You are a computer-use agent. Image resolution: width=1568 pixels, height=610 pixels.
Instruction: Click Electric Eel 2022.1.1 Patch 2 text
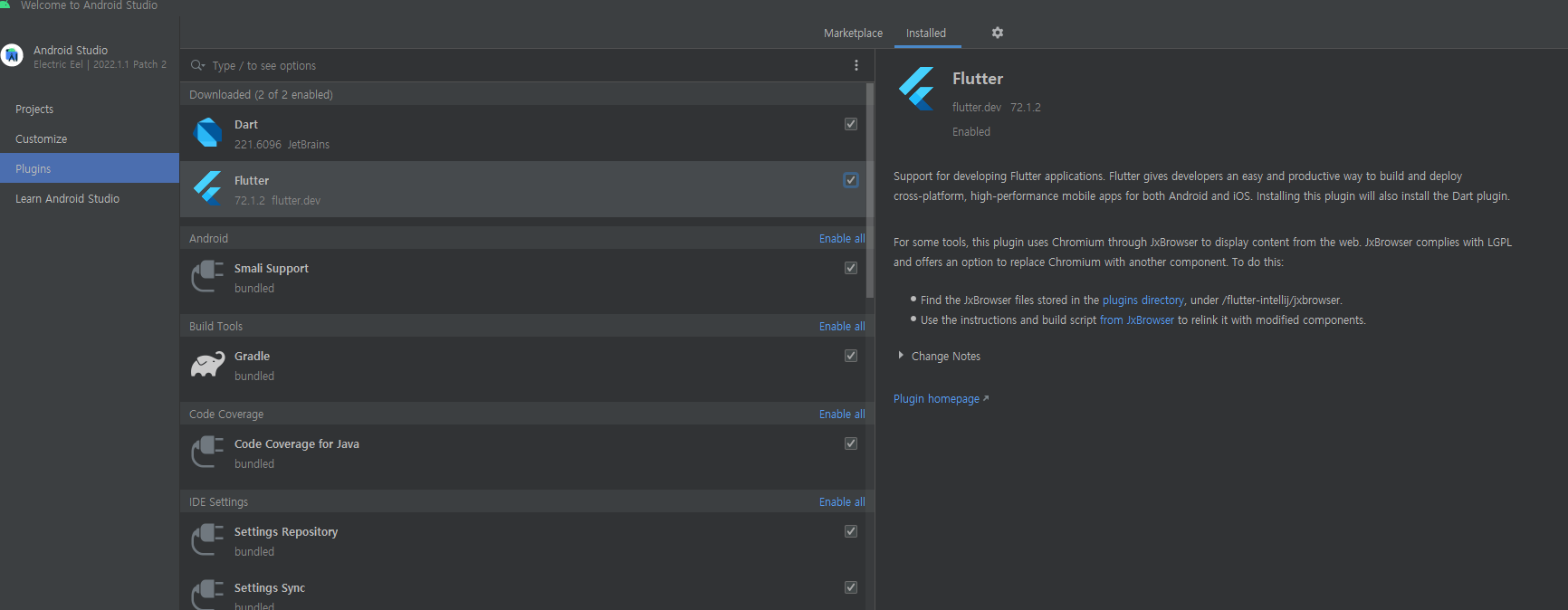pos(100,64)
